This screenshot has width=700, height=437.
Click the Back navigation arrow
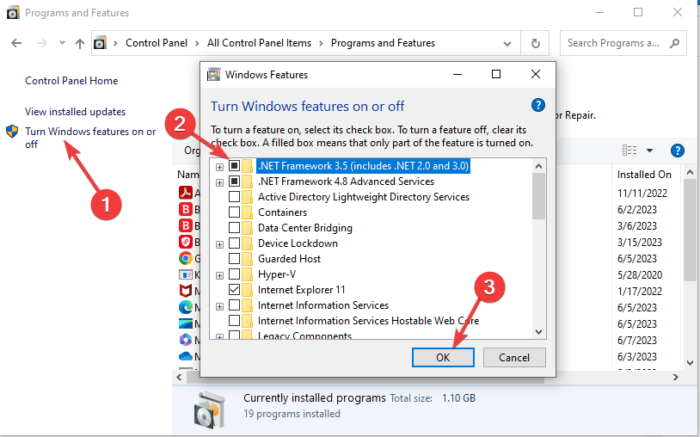17,44
